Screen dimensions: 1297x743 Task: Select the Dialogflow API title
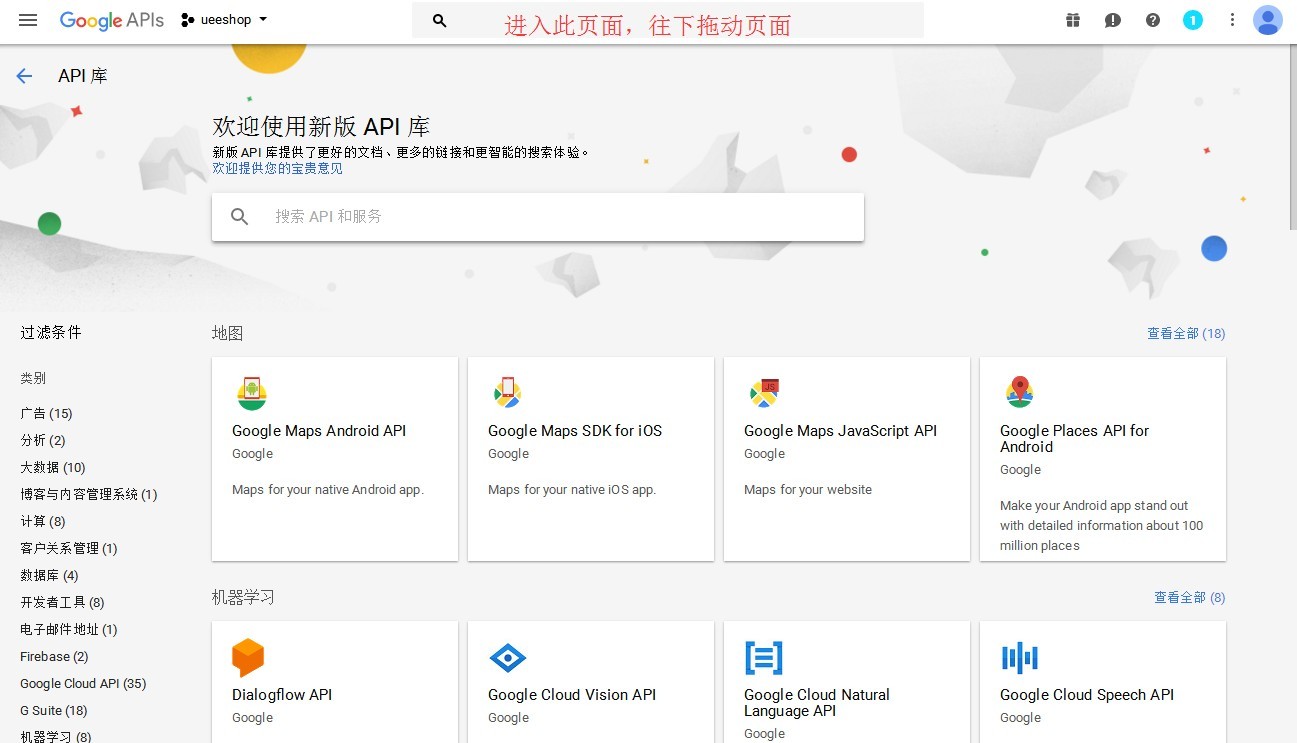click(282, 695)
